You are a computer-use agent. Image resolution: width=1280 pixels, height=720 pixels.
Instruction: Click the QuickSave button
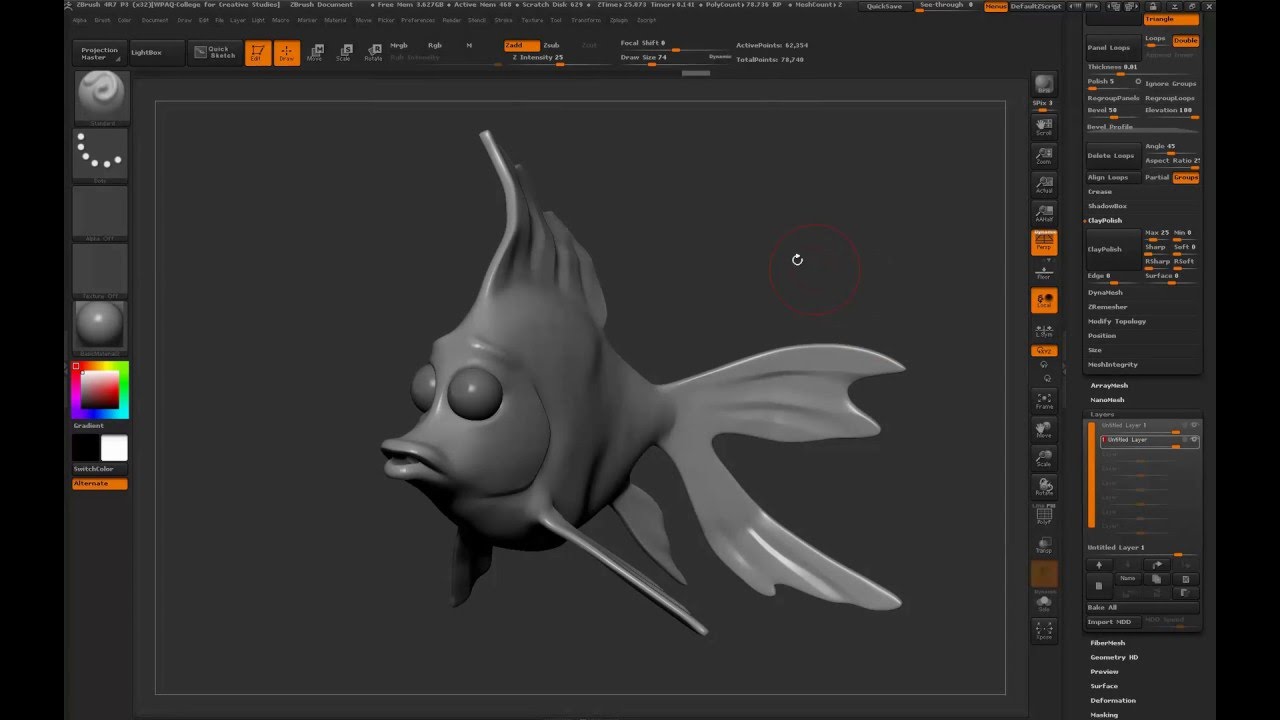[883, 6]
